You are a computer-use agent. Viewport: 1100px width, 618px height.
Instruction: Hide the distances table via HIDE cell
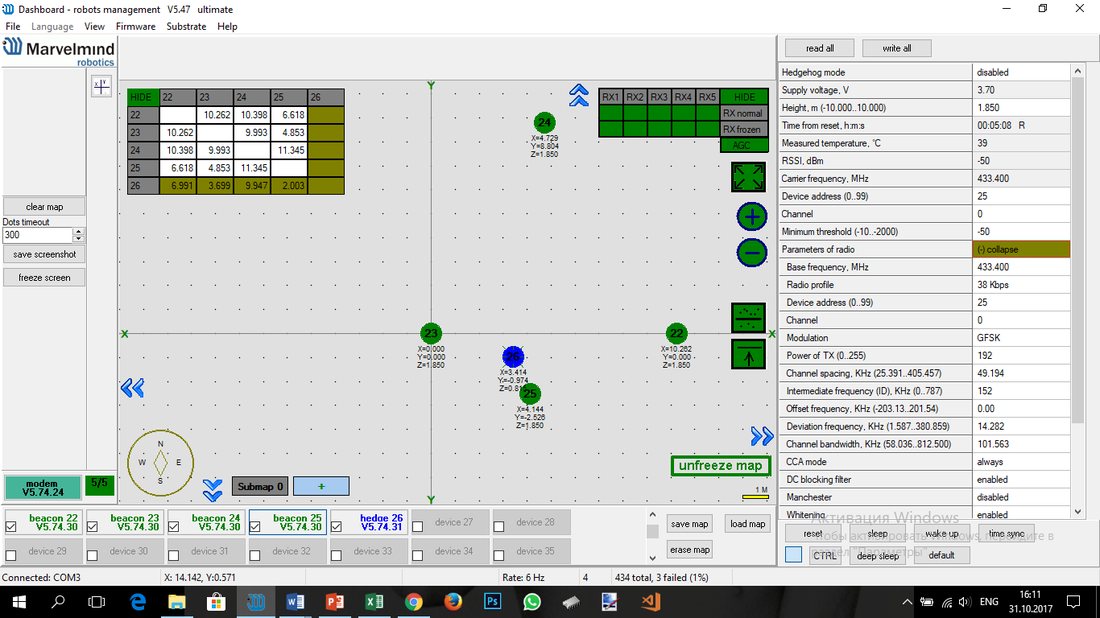click(142, 97)
